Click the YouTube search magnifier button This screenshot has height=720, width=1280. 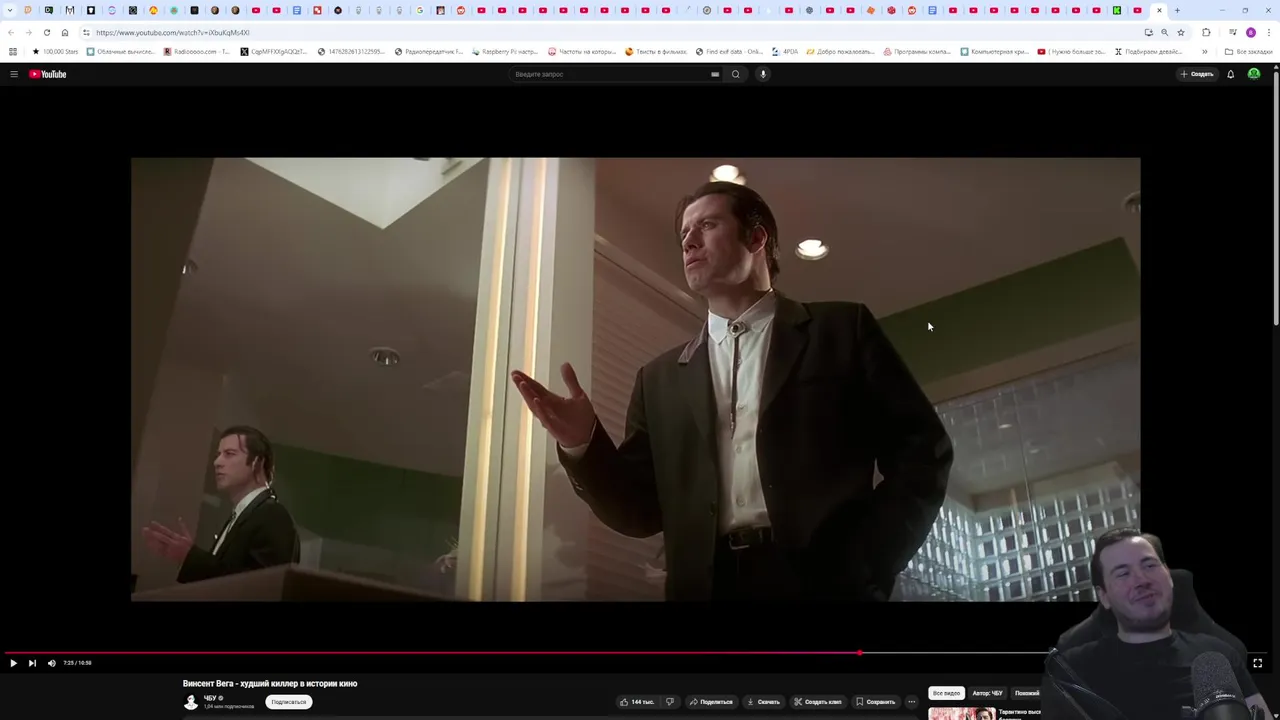(736, 74)
